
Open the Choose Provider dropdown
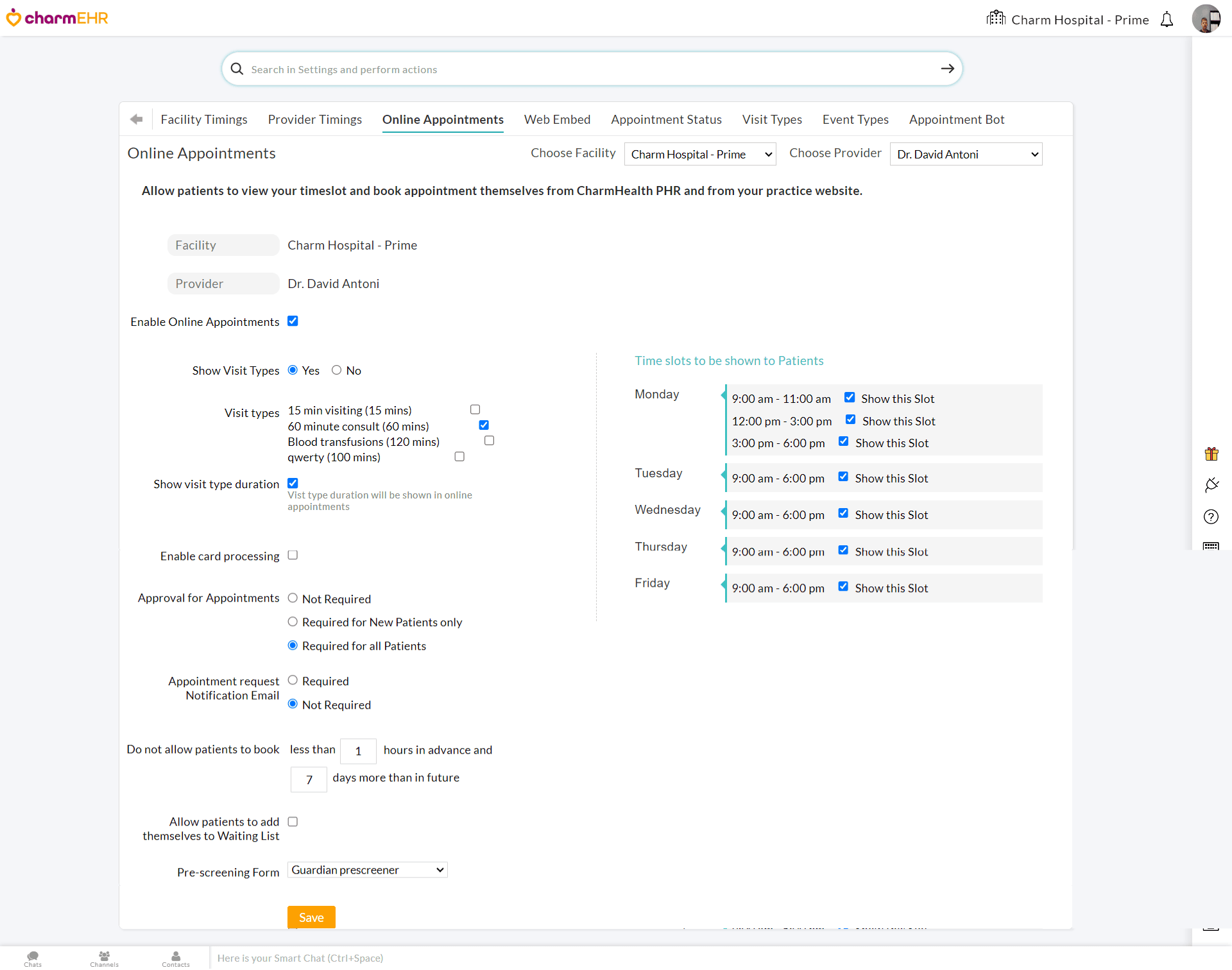[x=965, y=155]
